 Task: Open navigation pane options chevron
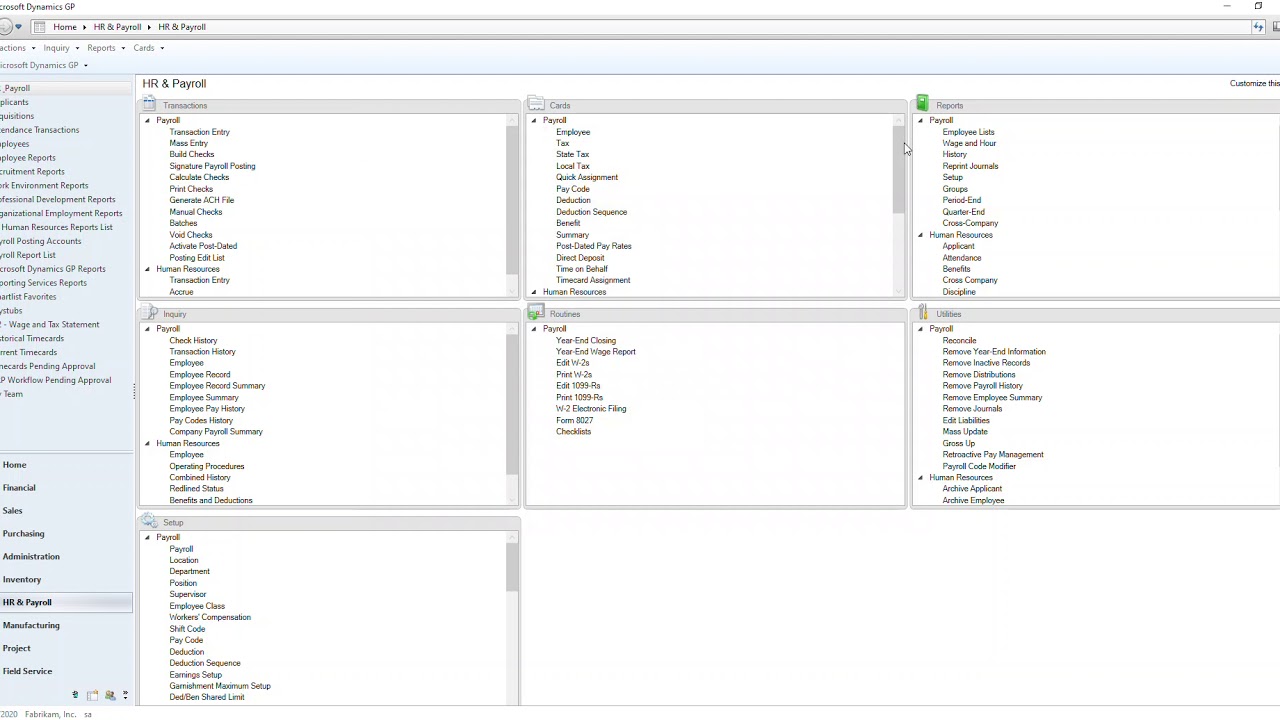click(125, 695)
